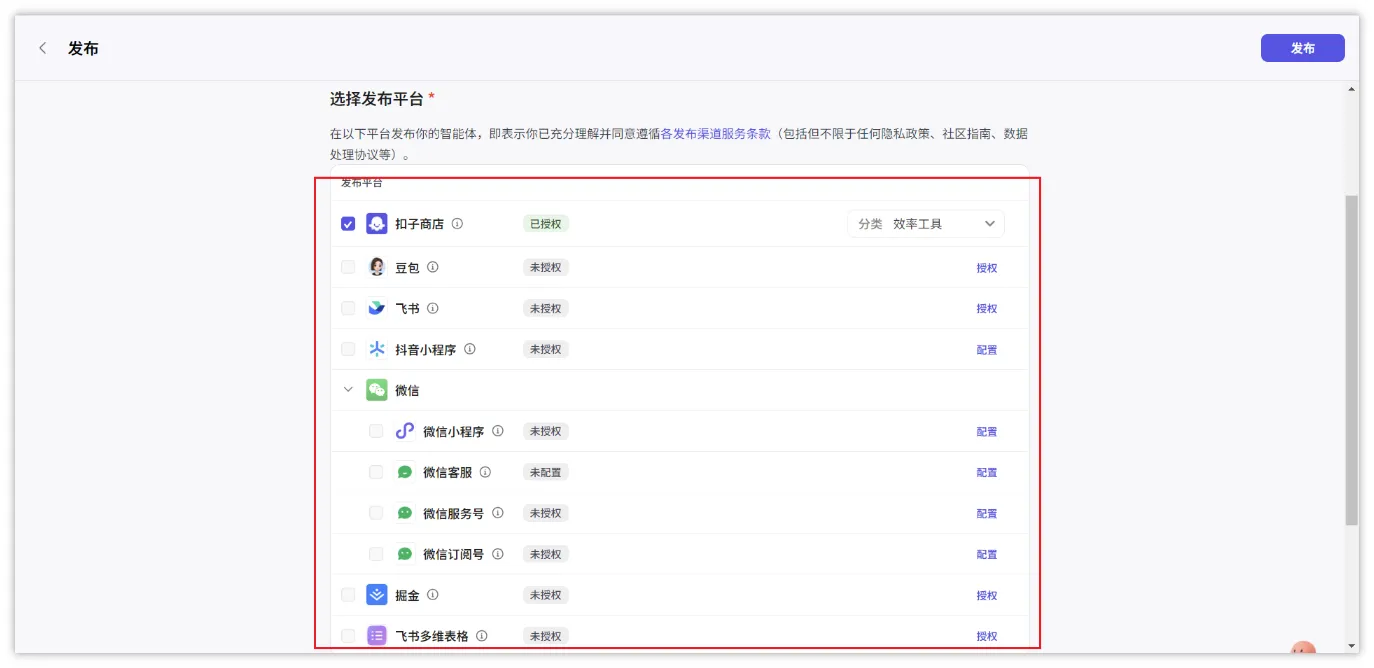The width and height of the screenshot is (1374, 668).
Task: Click the 选择发布平台 heading
Action: tap(377, 99)
